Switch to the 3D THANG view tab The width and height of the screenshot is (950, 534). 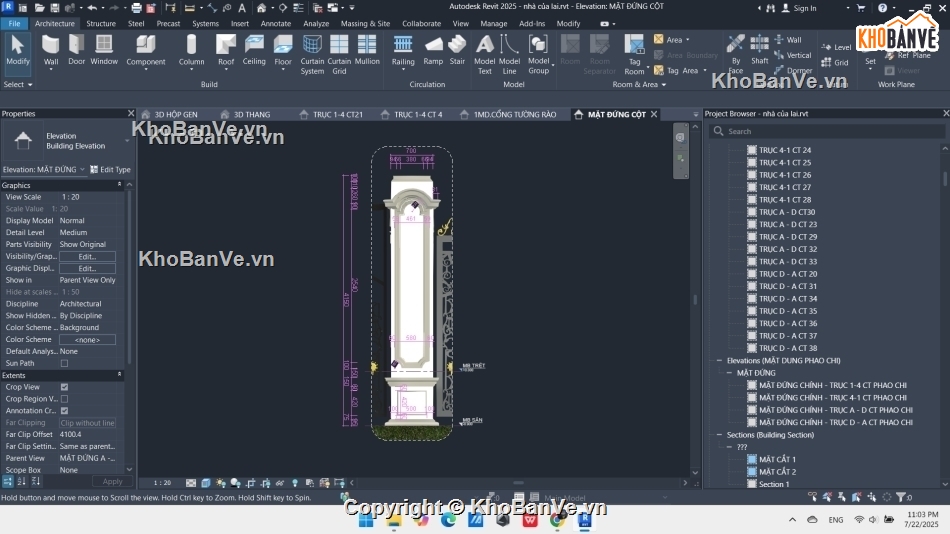click(x=251, y=114)
